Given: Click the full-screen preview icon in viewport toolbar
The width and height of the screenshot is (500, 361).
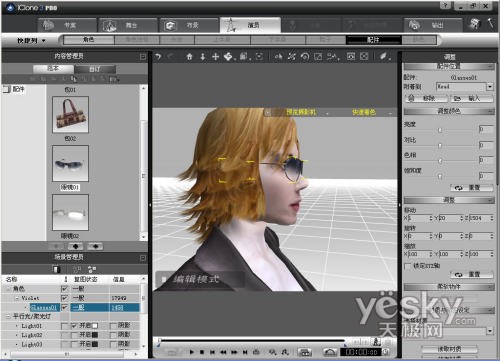Looking at the screenshot, I should (364, 57).
